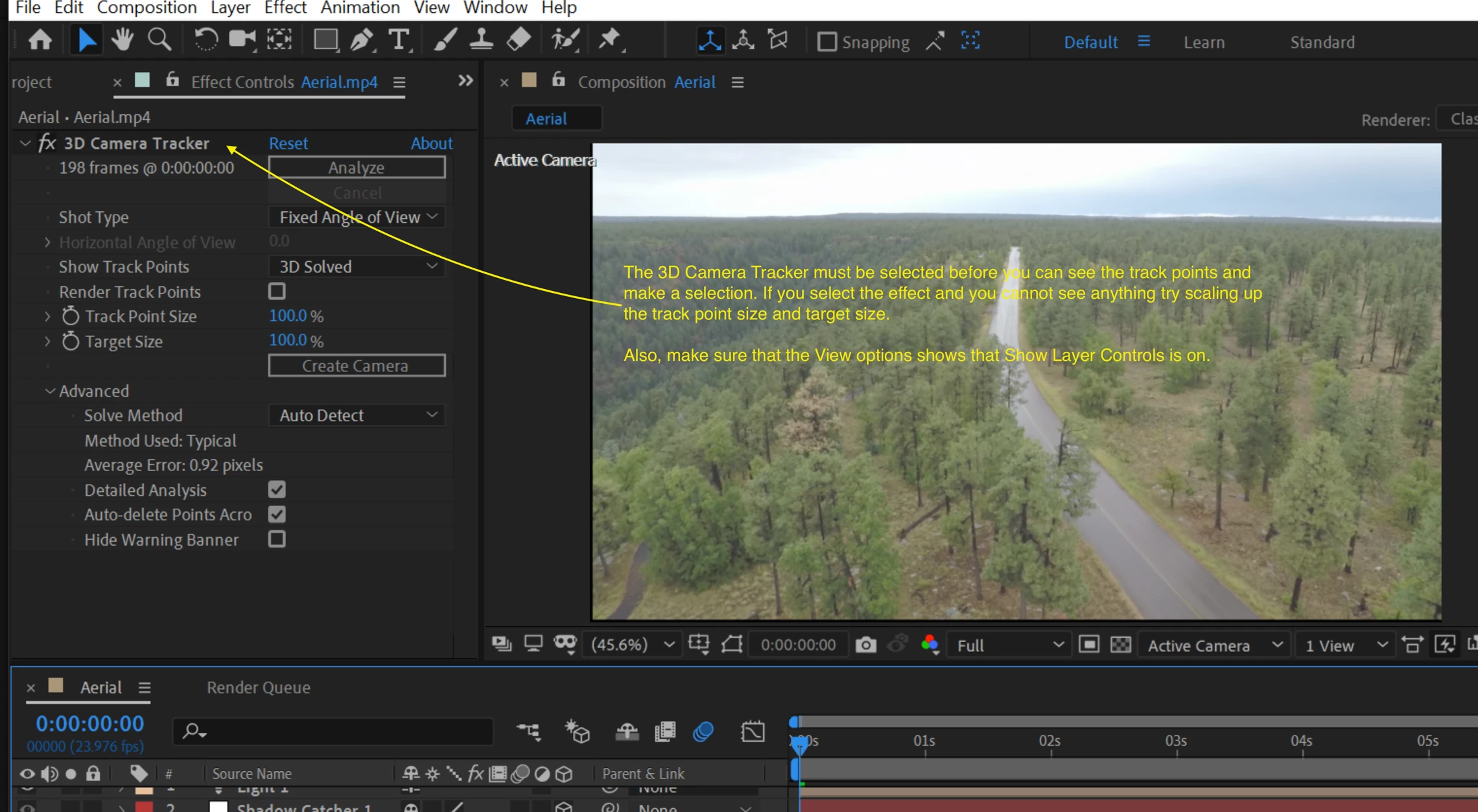
Task: Select the Puppet Pin tool
Action: coord(609,41)
